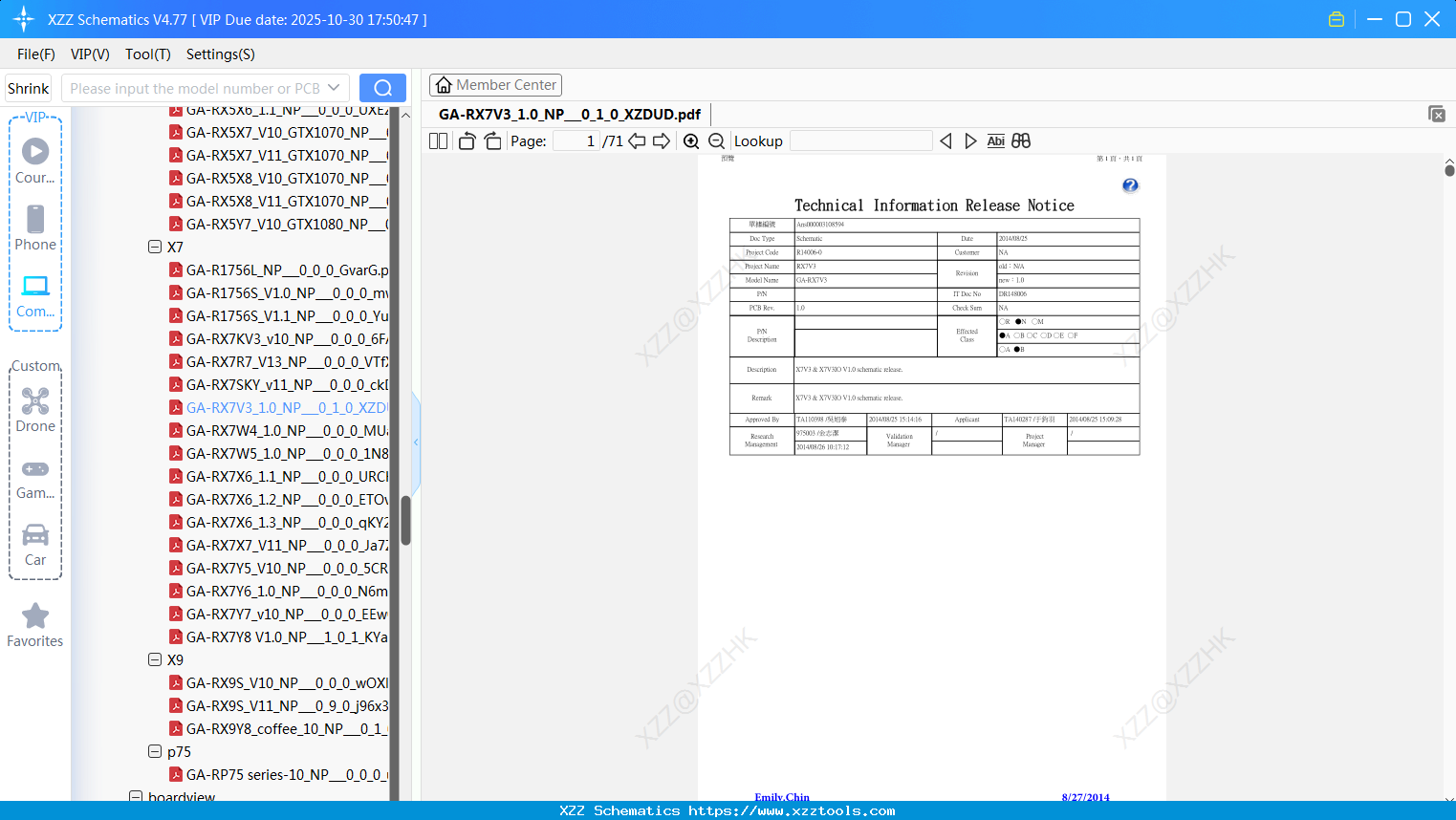Open the Car category

pos(35,545)
